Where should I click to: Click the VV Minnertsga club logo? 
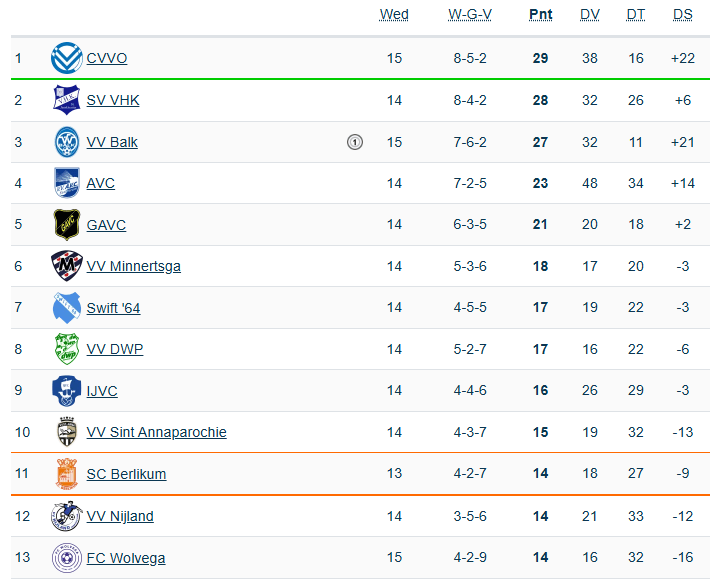66,266
